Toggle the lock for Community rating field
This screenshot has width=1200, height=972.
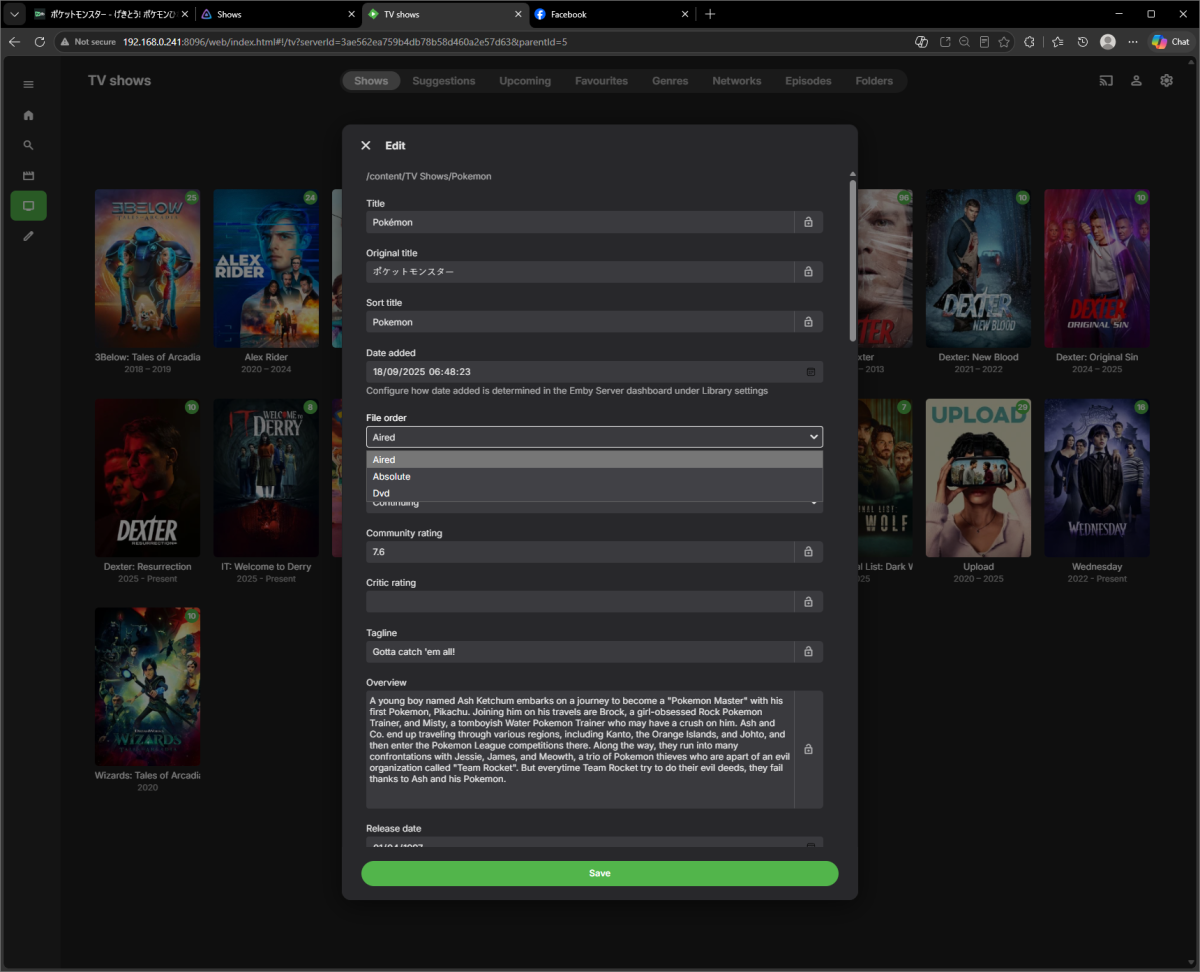click(808, 552)
